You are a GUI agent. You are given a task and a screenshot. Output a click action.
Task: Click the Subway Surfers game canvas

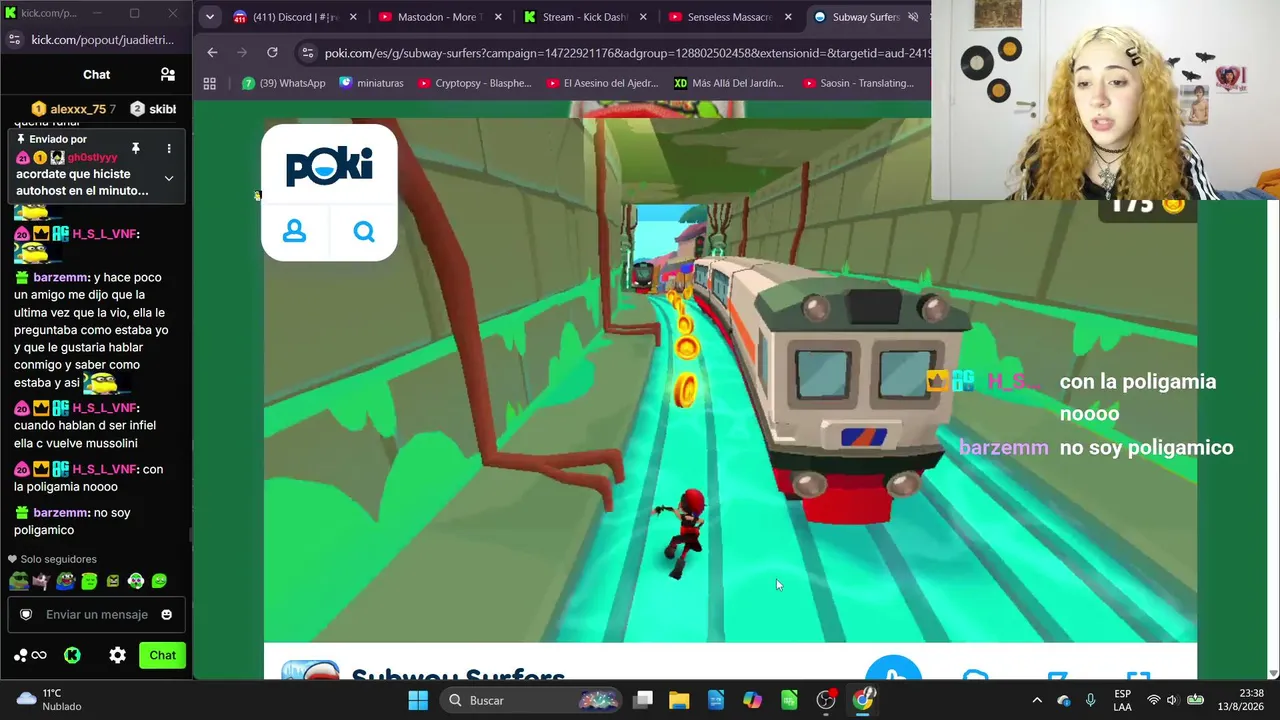click(x=730, y=380)
